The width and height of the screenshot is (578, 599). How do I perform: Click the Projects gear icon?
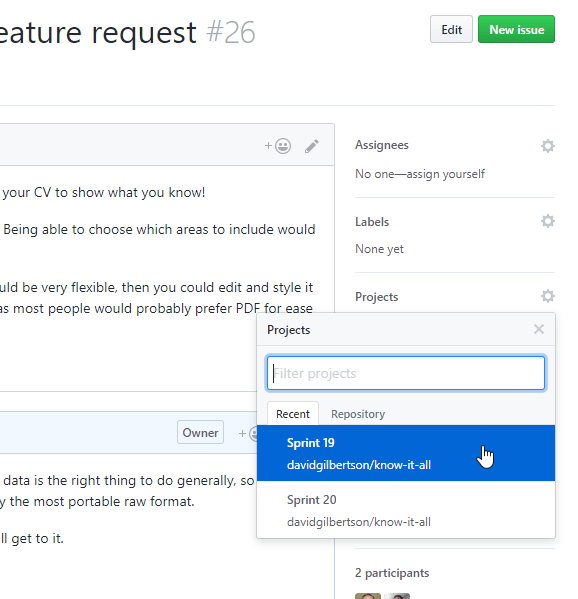pos(547,296)
